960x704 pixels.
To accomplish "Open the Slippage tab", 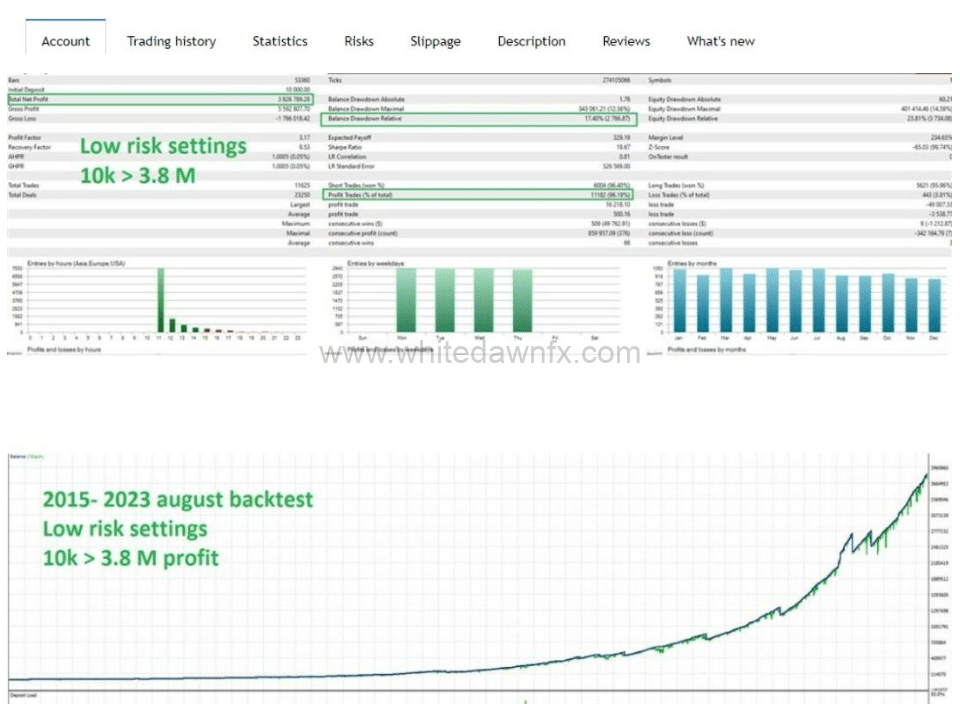I will (x=435, y=41).
